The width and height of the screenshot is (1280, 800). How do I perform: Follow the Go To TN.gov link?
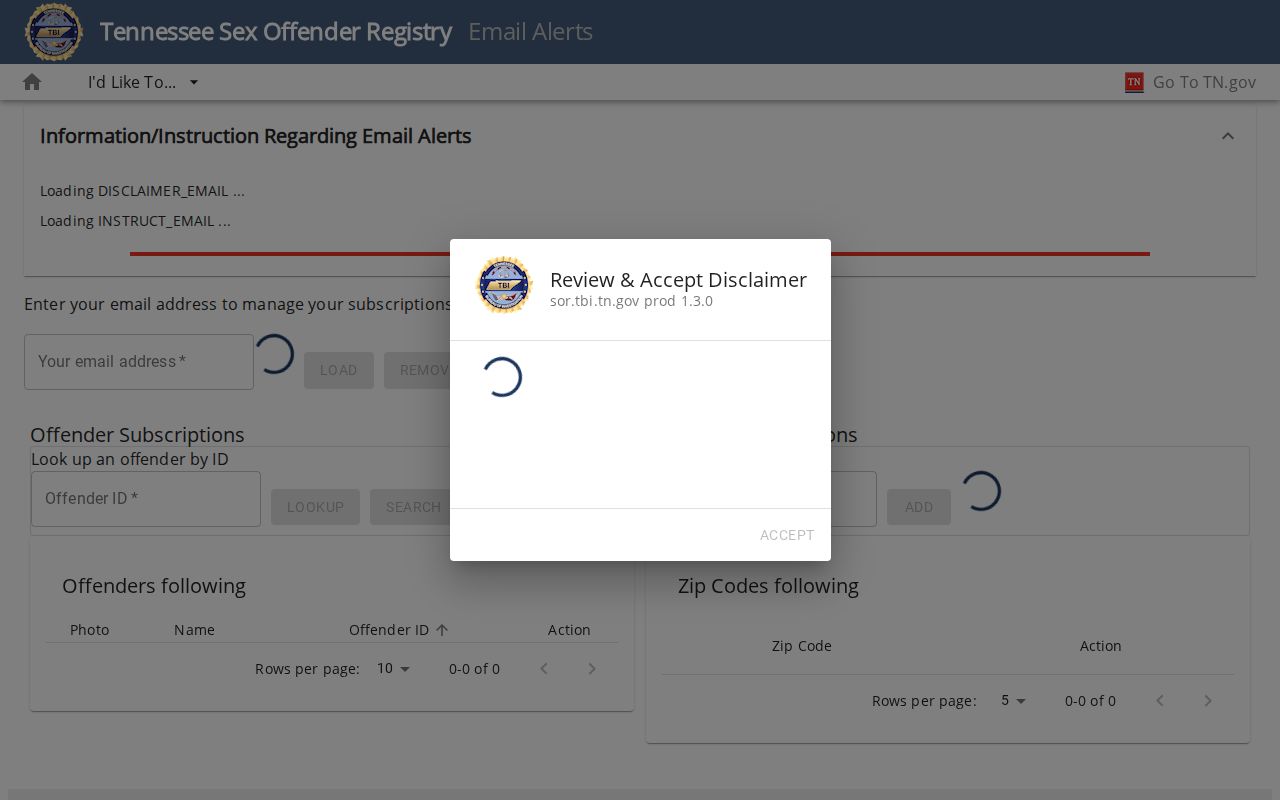coord(1204,82)
